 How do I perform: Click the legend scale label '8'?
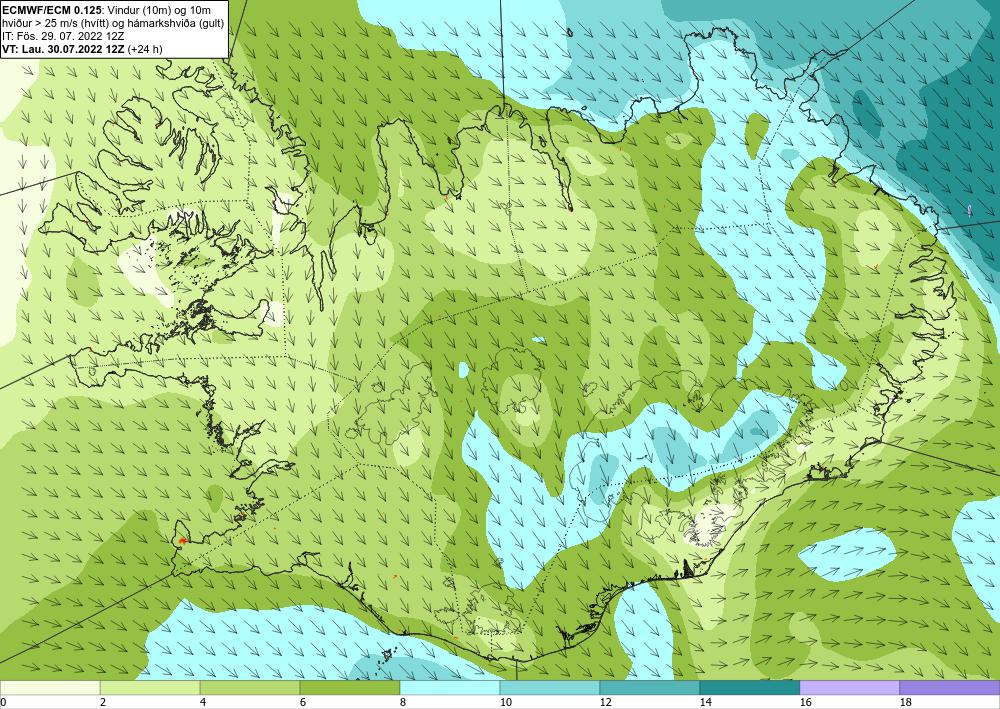pyautogui.click(x=403, y=702)
